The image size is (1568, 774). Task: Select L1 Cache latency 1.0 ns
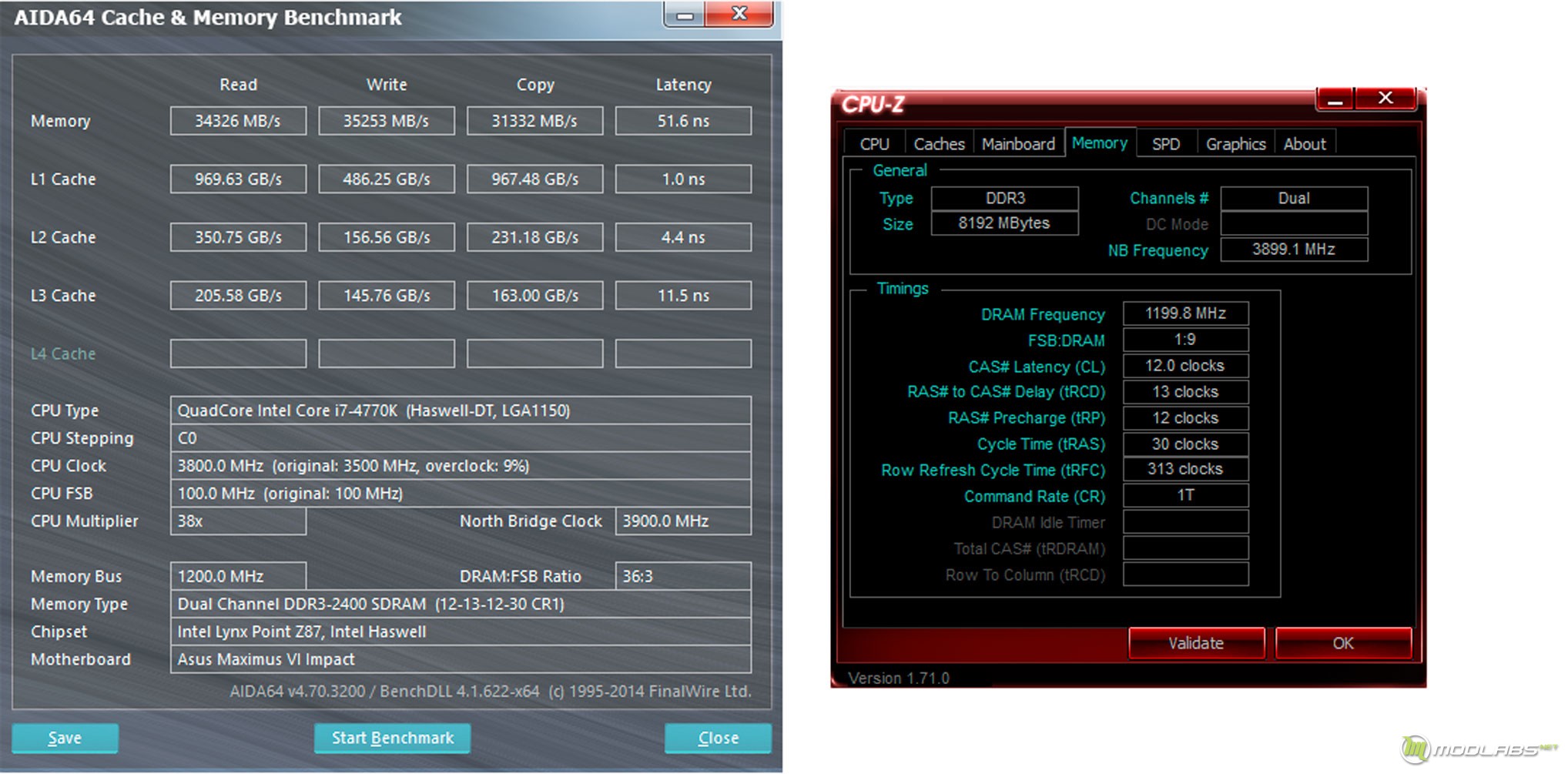(x=683, y=179)
